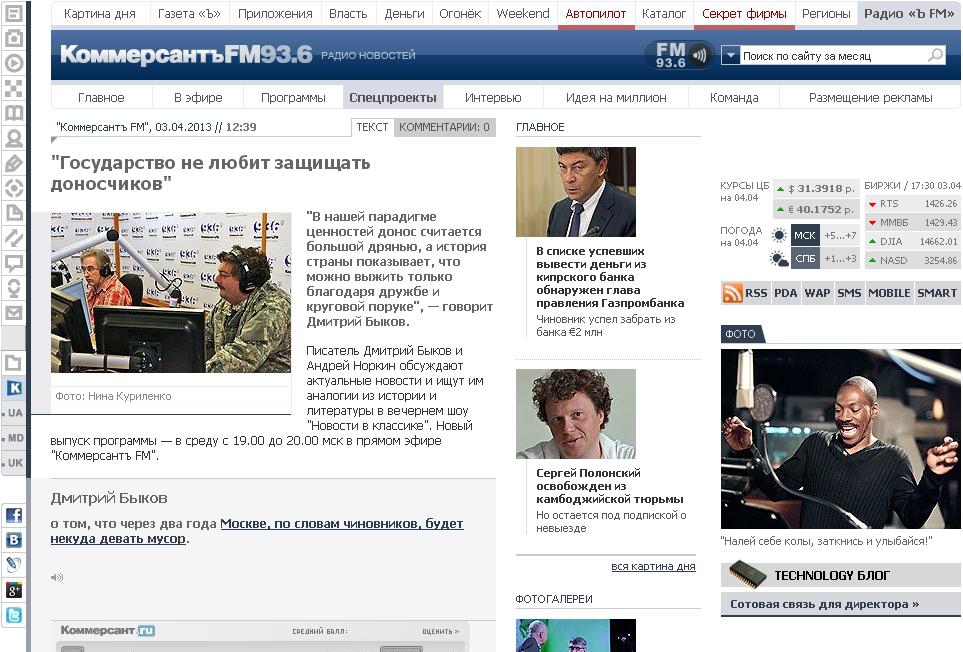The width and height of the screenshot is (963, 652).
Task: Switch to UA edition
Action: coord(14,413)
